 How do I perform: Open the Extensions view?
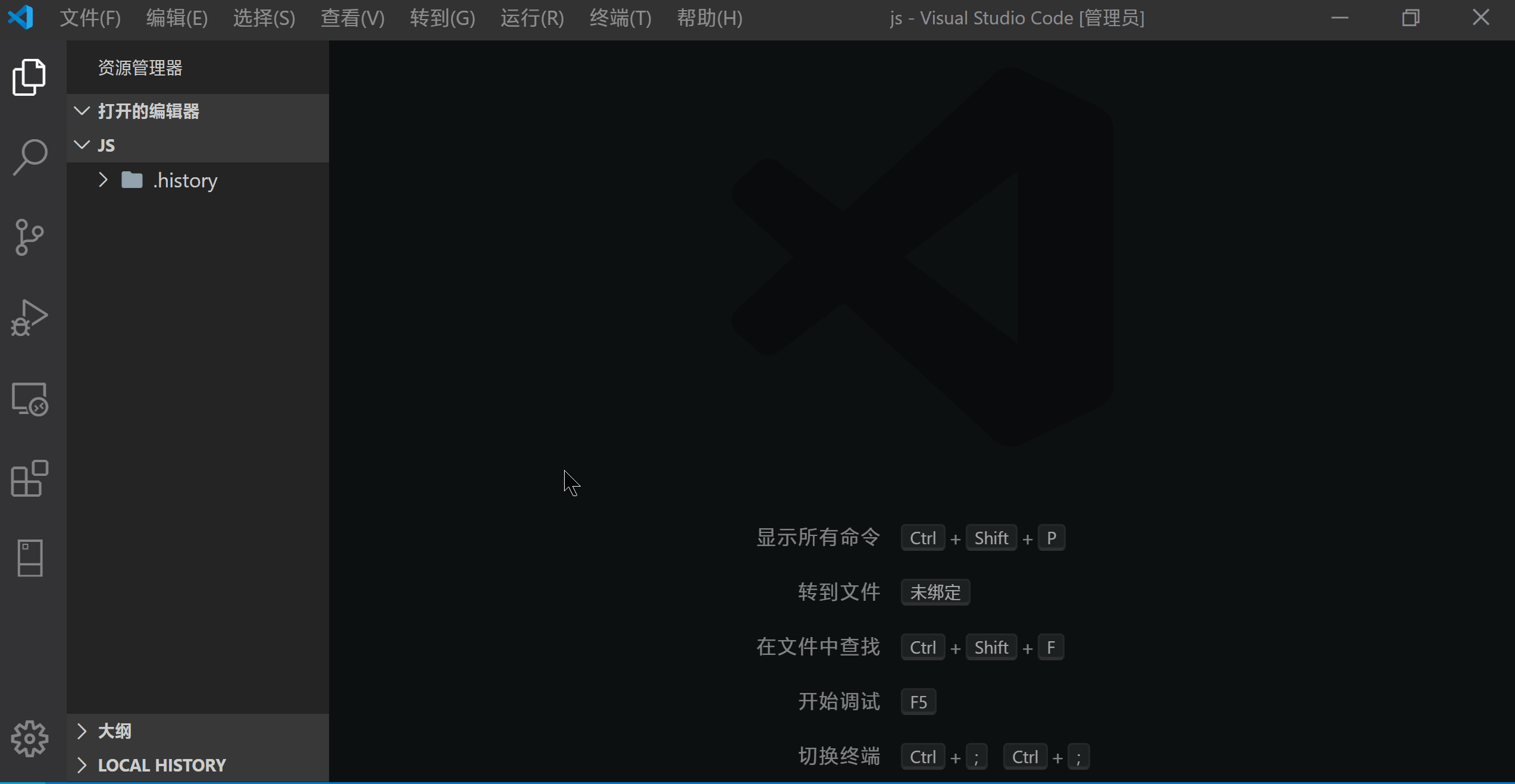(x=29, y=479)
